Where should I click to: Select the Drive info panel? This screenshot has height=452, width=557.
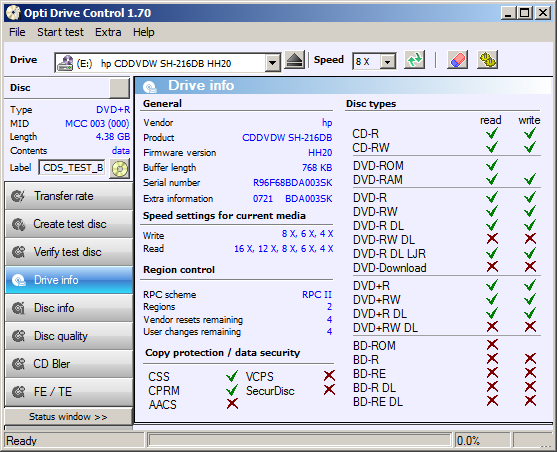click(x=69, y=280)
